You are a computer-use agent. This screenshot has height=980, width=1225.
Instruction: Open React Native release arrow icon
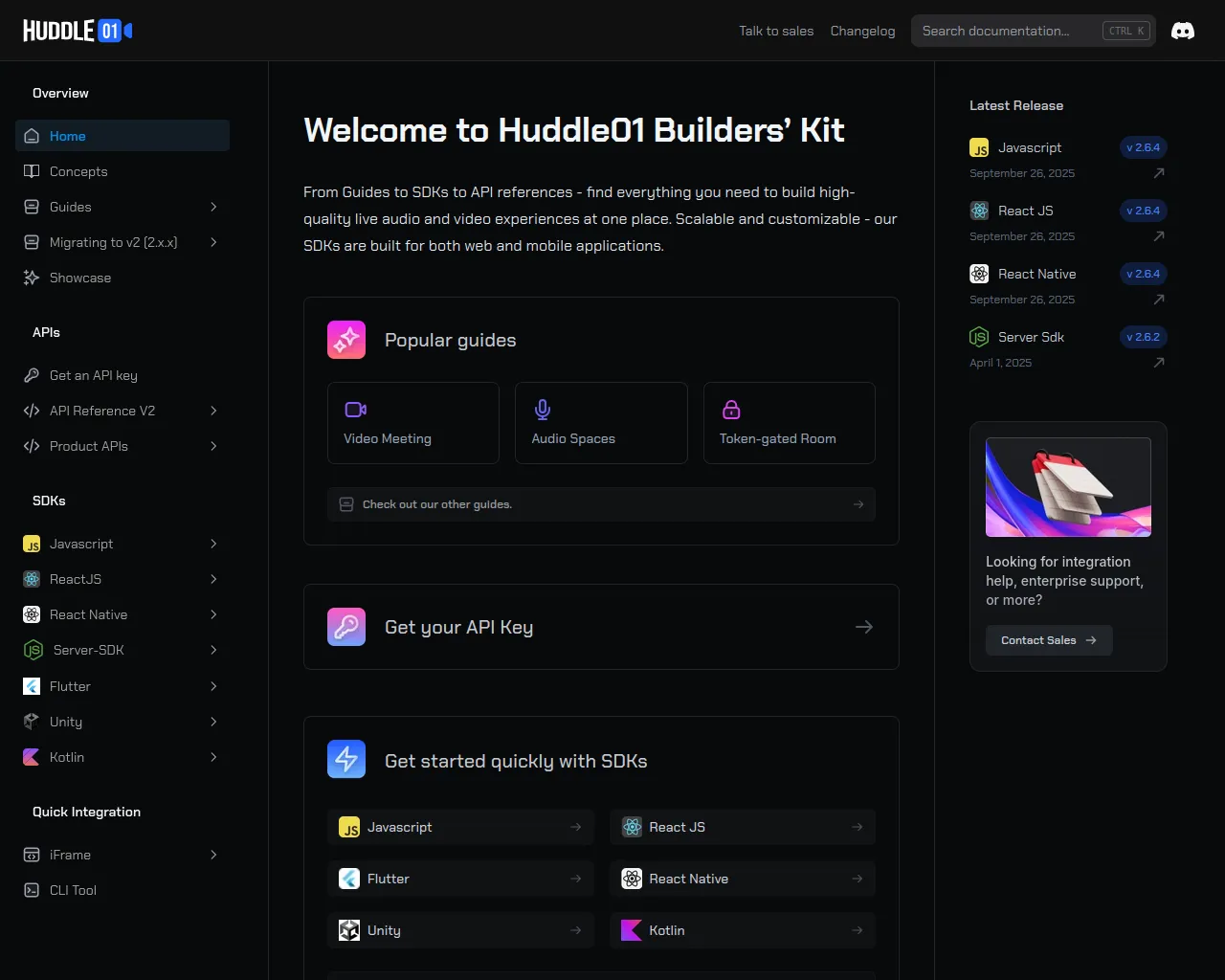coord(1159,300)
